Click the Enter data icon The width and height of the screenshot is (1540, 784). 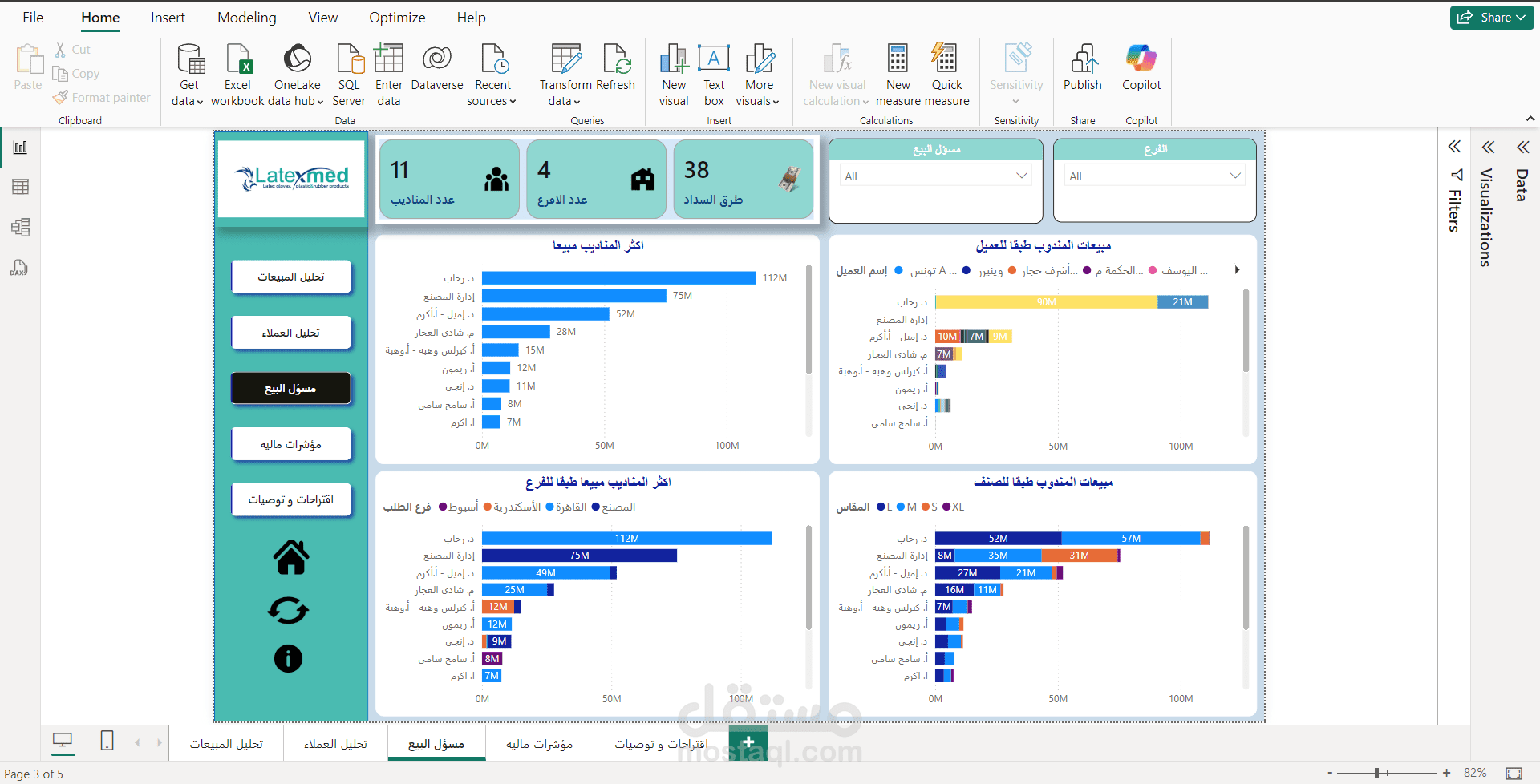(389, 59)
